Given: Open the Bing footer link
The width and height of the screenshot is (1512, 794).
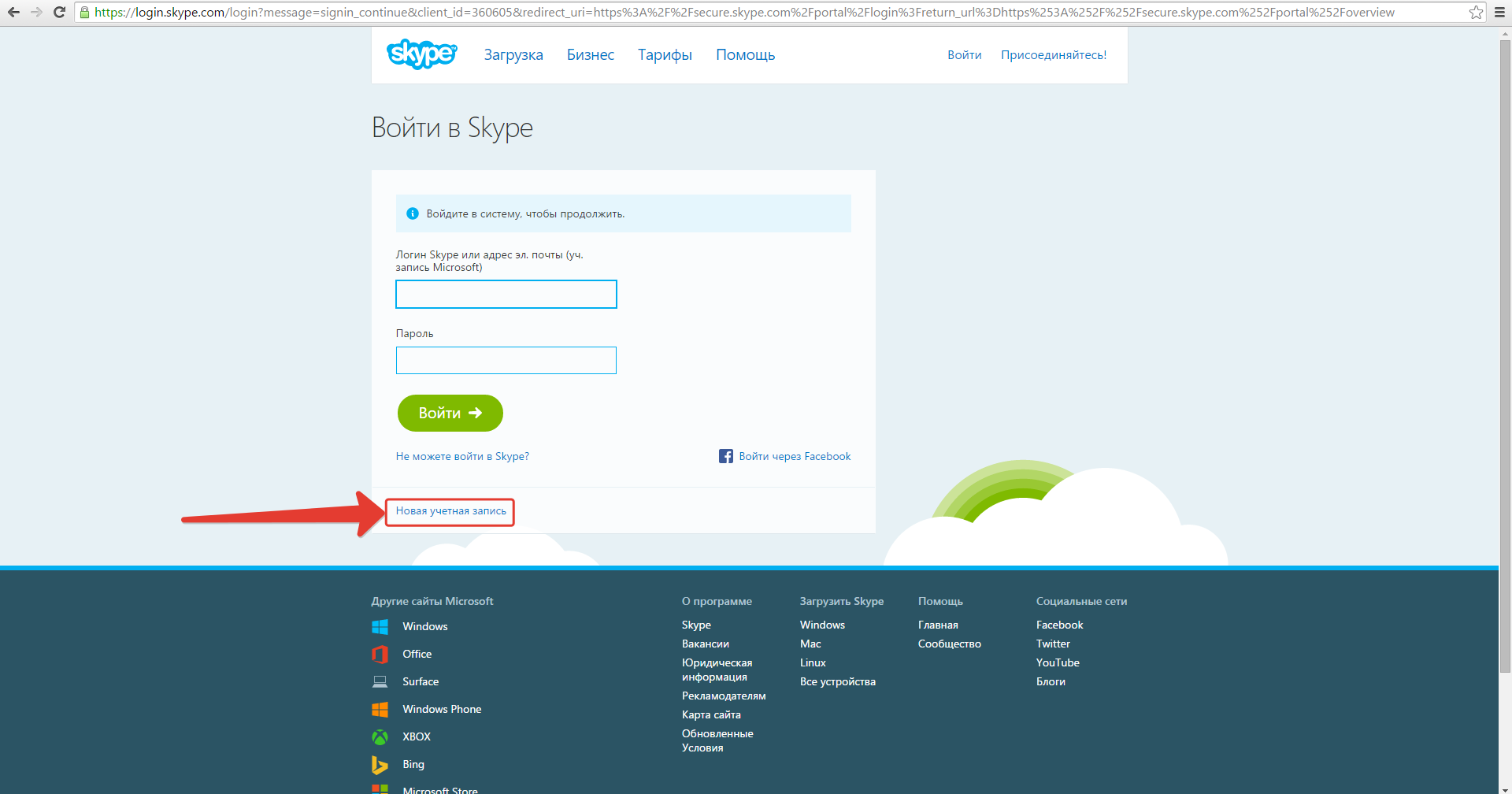Looking at the screenshot, I should coord(413,764).
